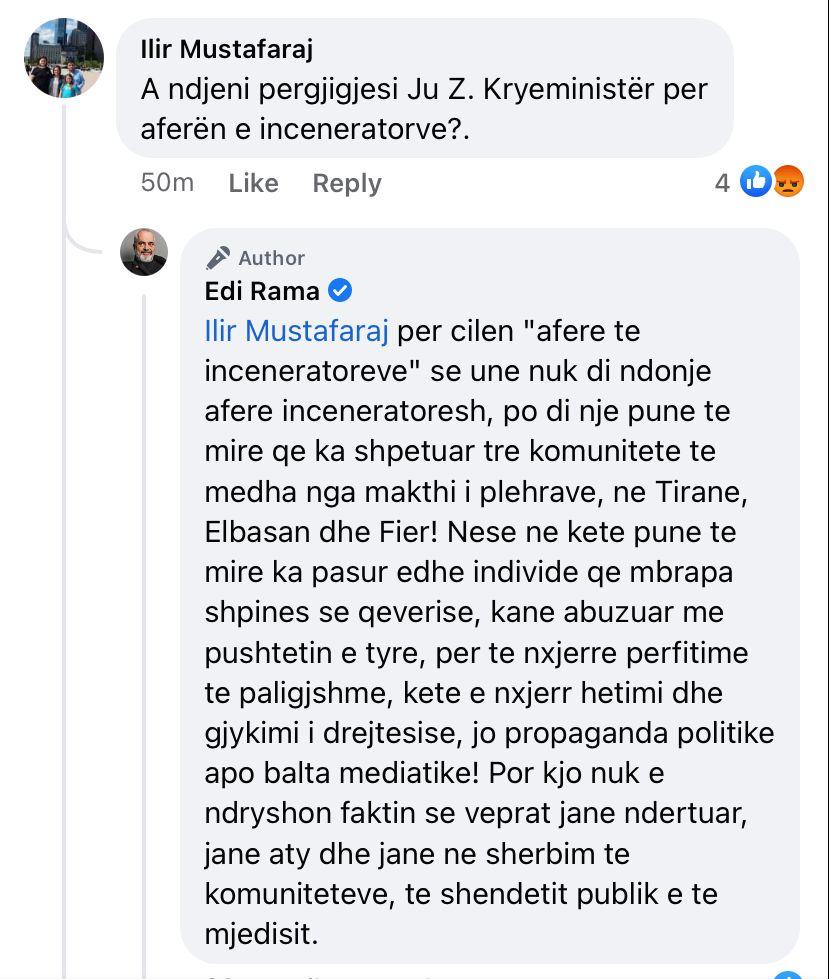Image resolution: width=829 pixels, height=979 pixels.
Task: Click the partially visible reaction icon below reply
Action: [x=789, y=974]
